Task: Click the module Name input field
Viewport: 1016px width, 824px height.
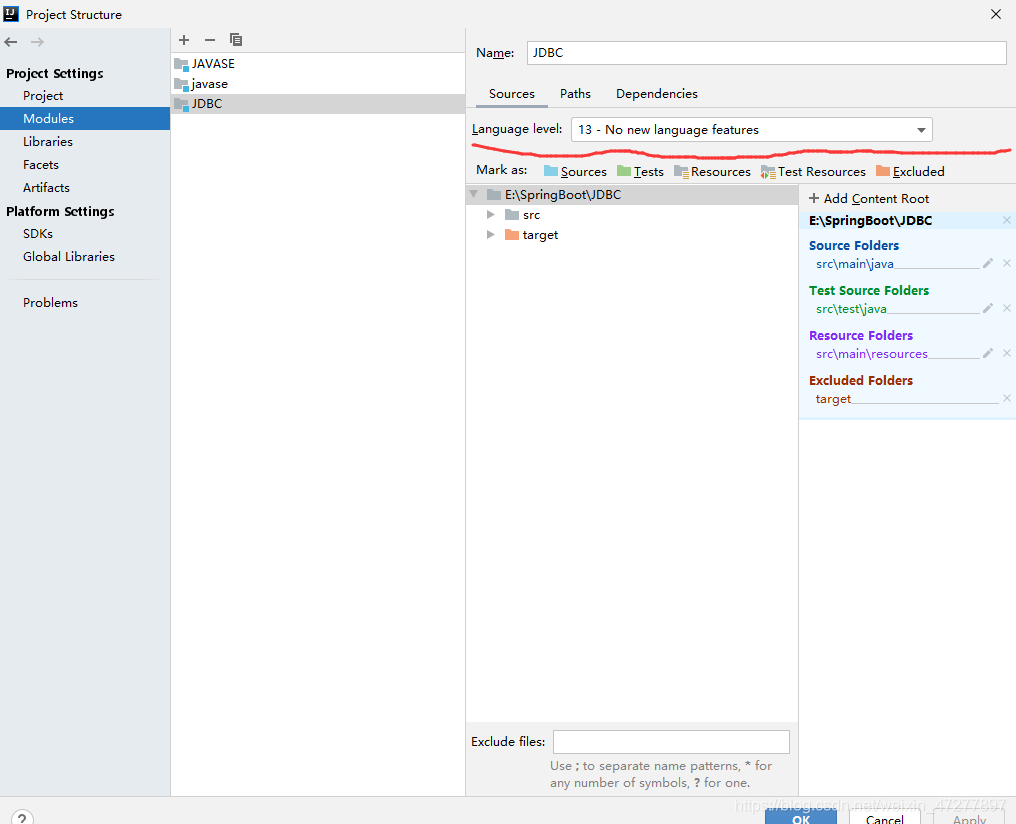Action: coord(767,53)
